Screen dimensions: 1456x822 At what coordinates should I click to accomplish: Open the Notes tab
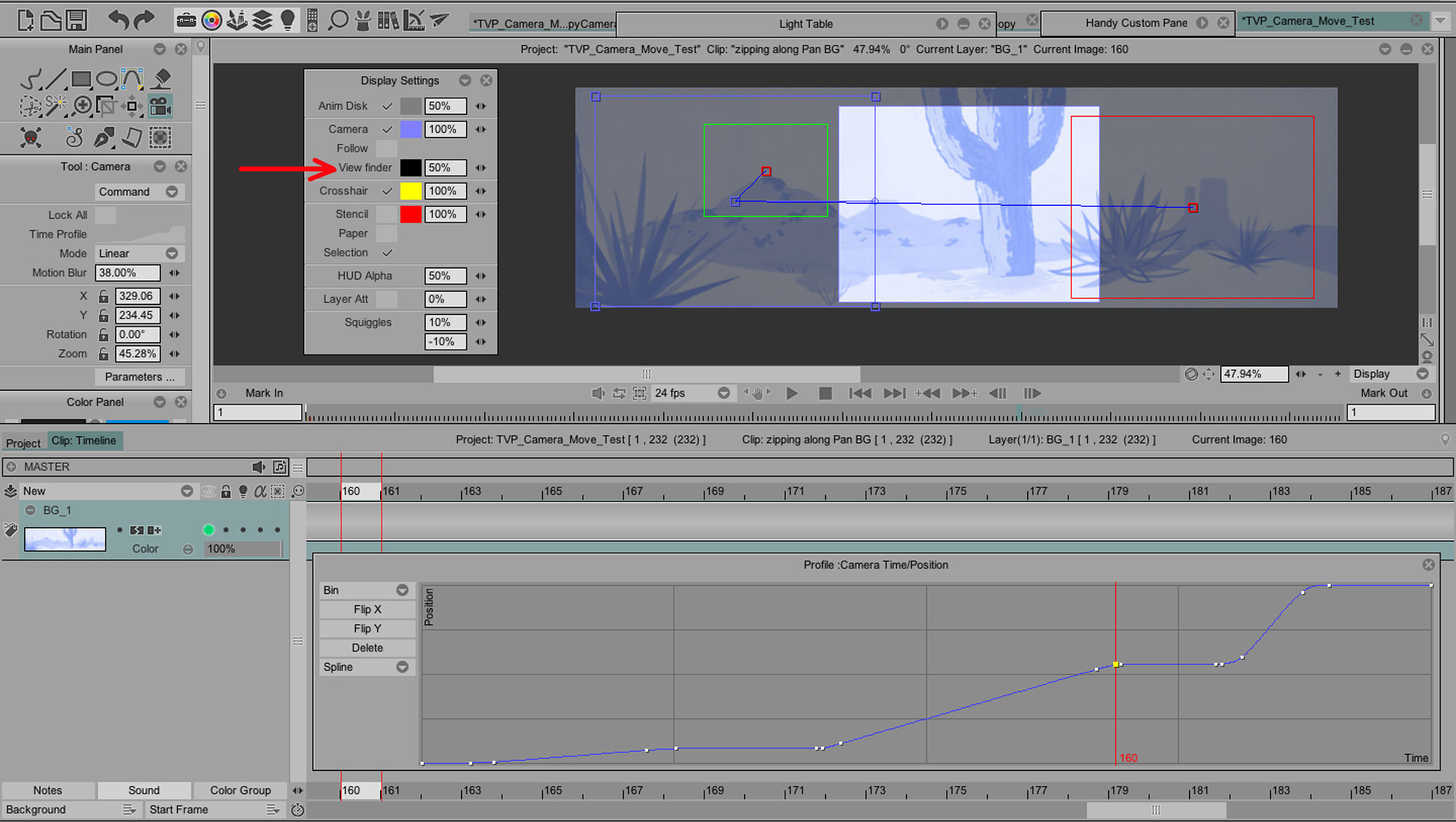coord(48,791)
